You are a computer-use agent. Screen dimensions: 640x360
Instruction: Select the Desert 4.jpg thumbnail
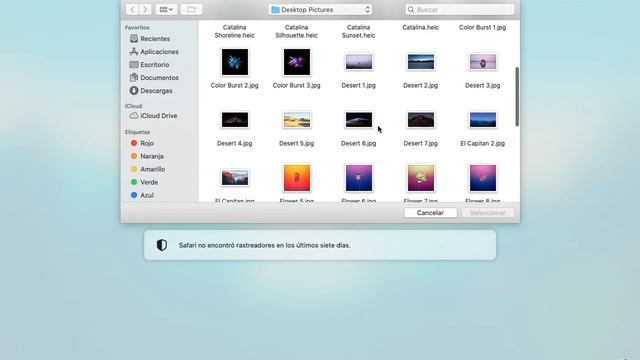235,120
